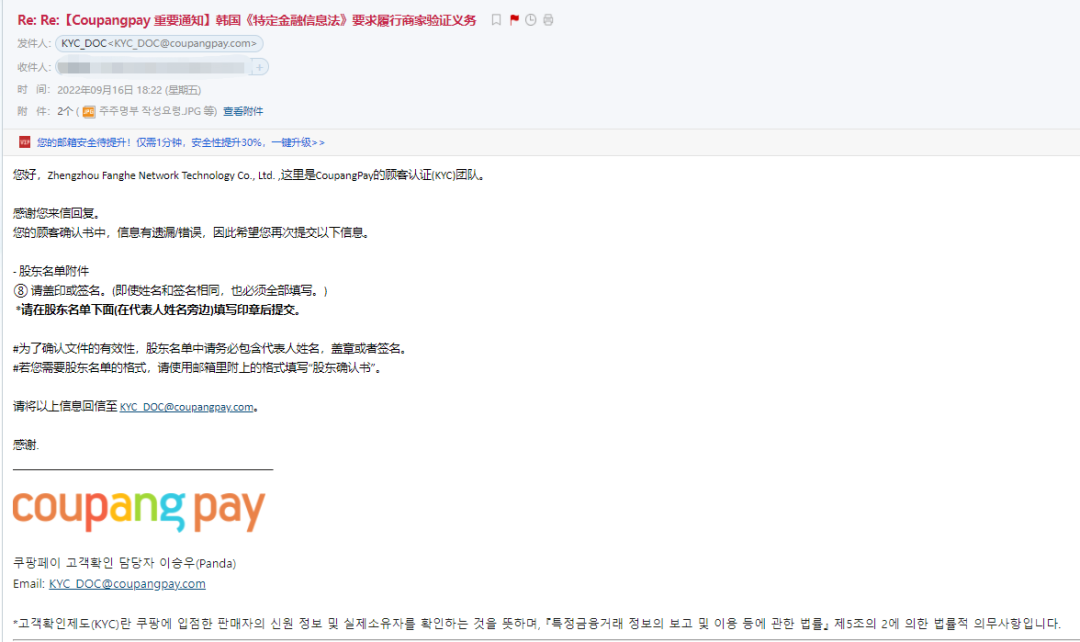
Task: Click the signature Email KYC_DOC@coupangpay.com link
Action: pyautogui.click(x=127, y=584)
